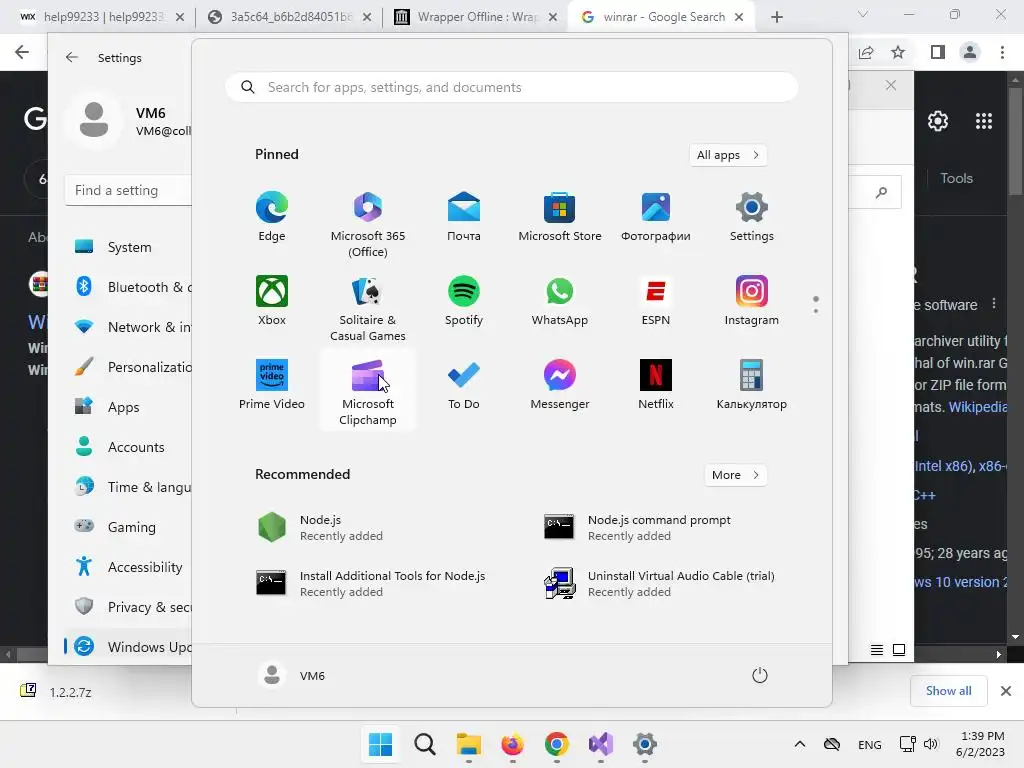Open File Explorer from taskbar
The width and height of the screenshot is (1024, 768).
[x=468, y=744]
